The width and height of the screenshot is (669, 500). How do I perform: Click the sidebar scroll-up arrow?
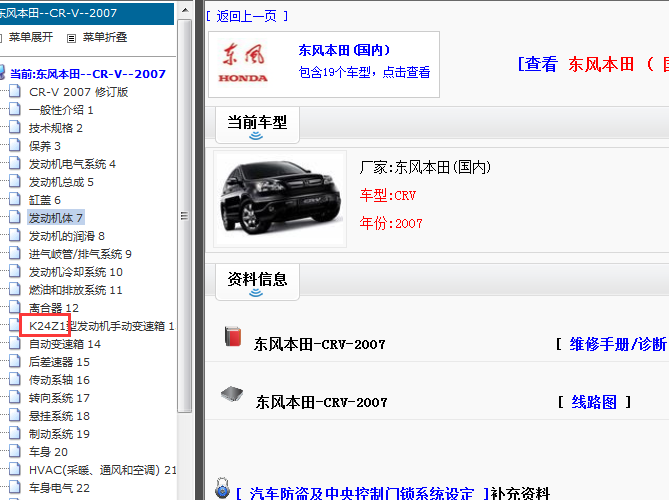point(185,10)
